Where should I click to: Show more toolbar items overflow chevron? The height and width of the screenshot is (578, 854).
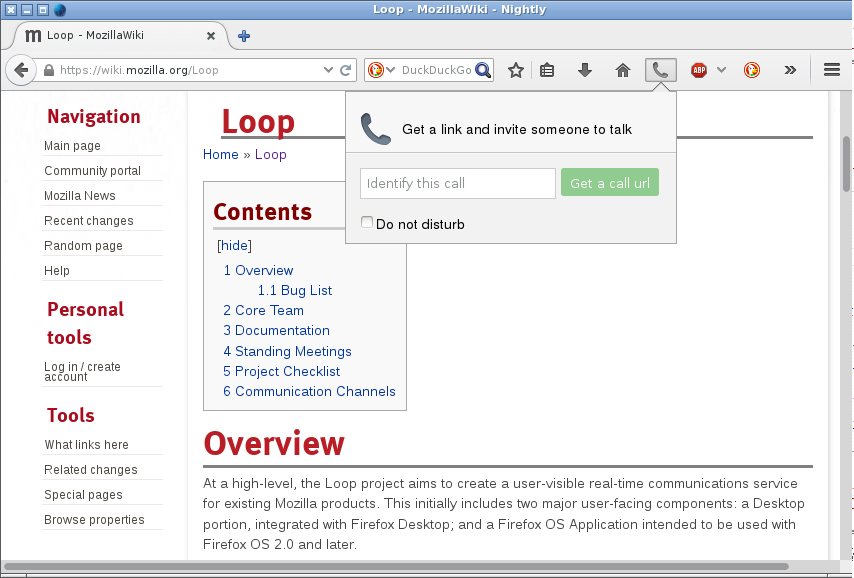tap(790, 70)
